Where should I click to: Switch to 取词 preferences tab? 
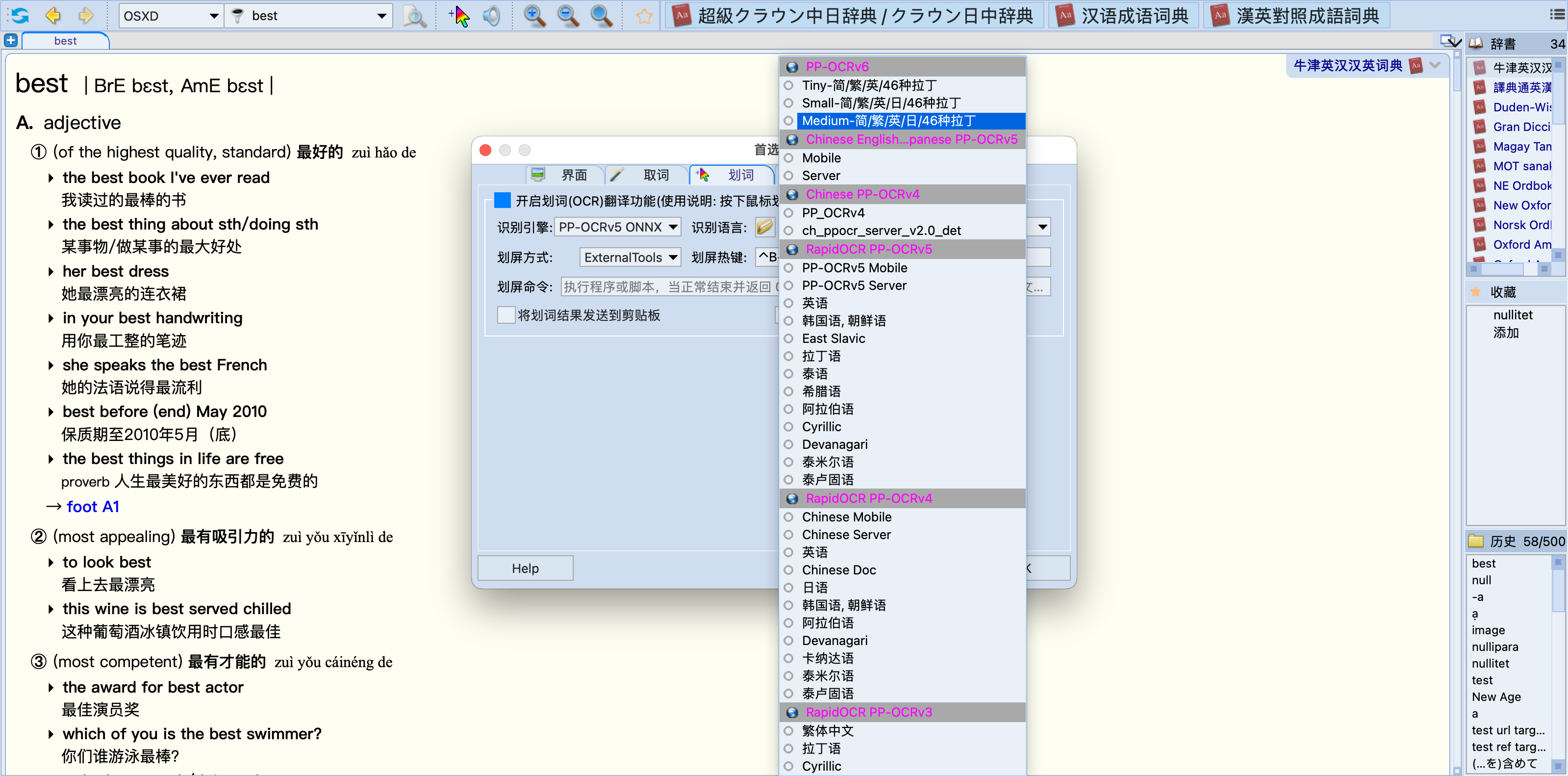pos(646,175)
